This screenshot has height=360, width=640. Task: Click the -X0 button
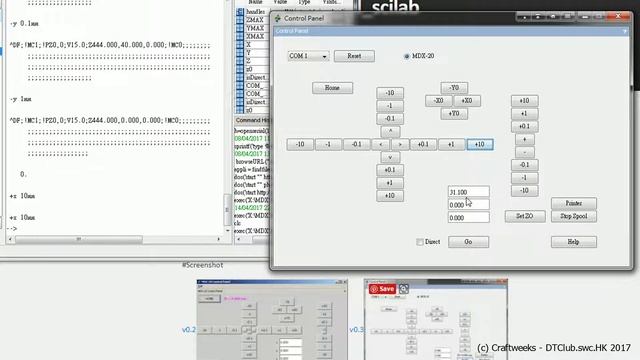pos(439,101)
